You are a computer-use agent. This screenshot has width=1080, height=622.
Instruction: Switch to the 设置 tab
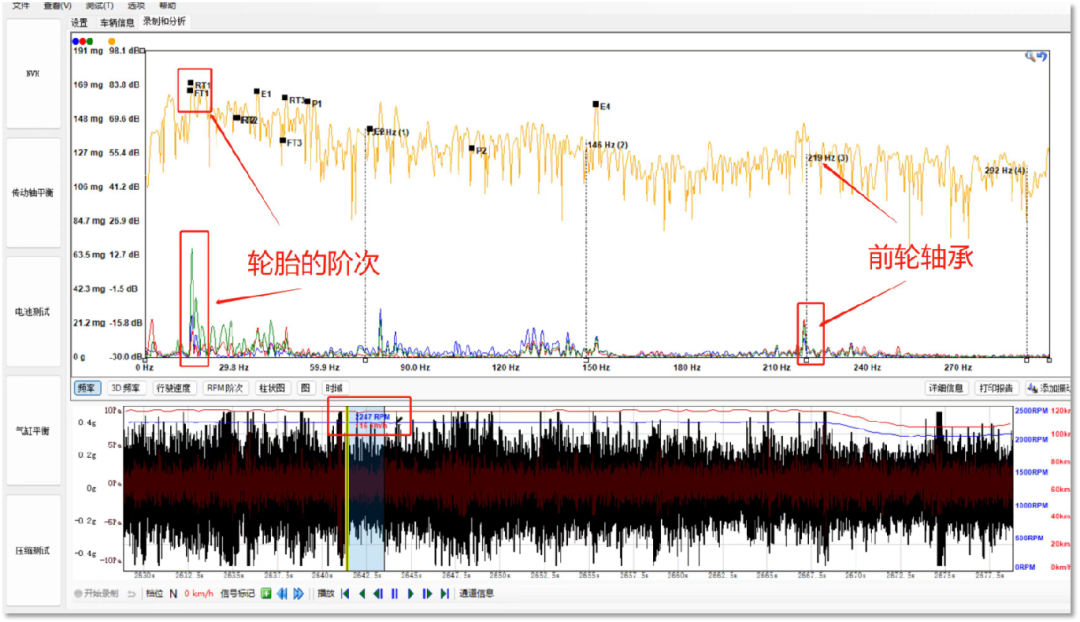pos(79,23)
